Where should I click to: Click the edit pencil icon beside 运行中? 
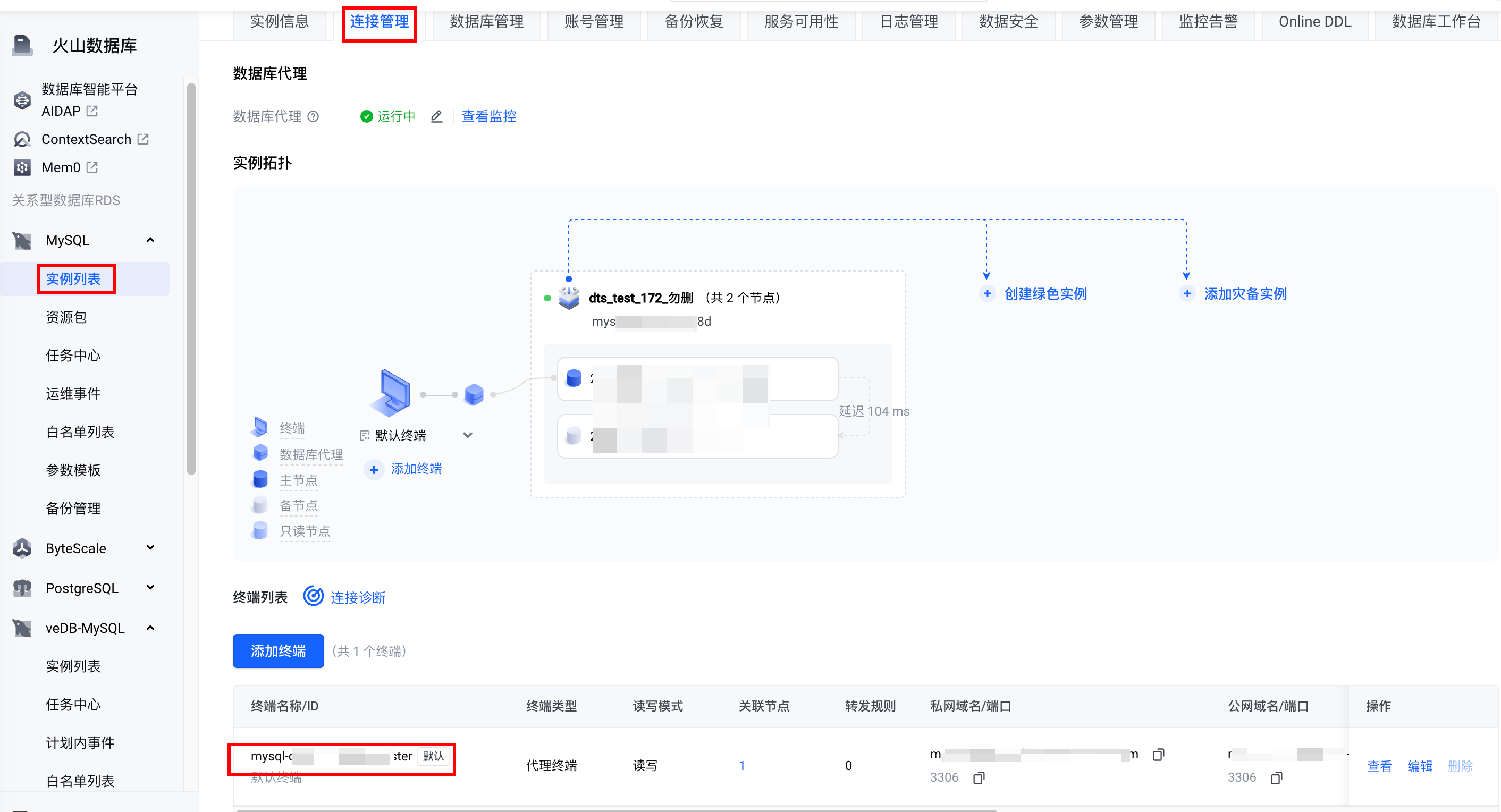436,116
